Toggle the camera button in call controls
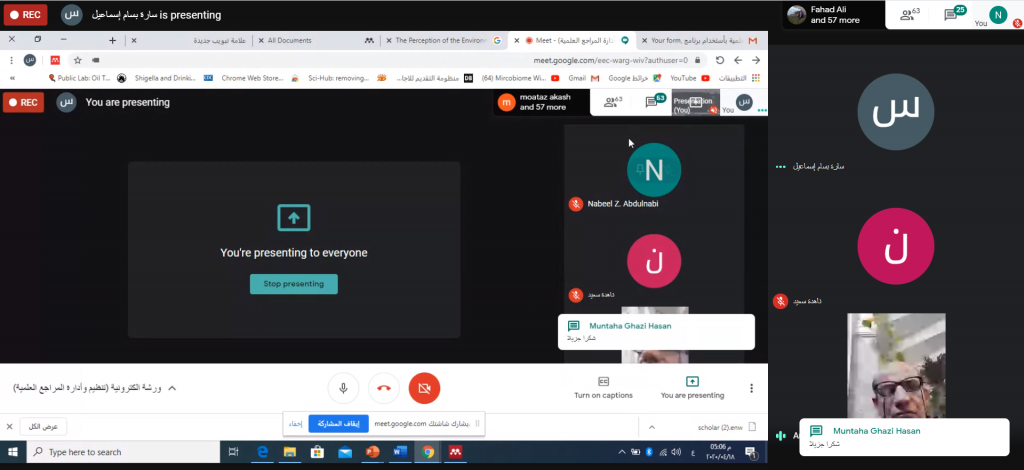This screenshot has width=1024, height=470. point(424,387)
